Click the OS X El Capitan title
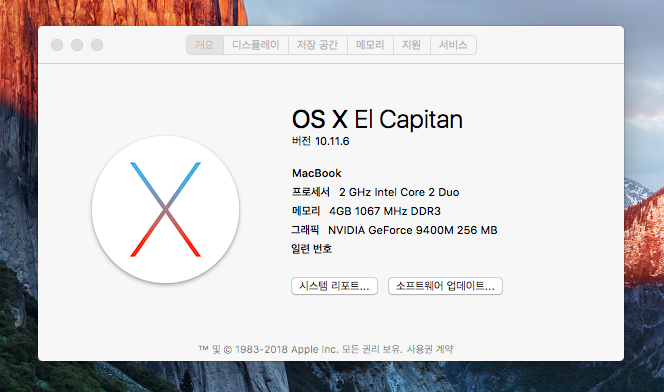664x392 pixels. click(377, 119)
